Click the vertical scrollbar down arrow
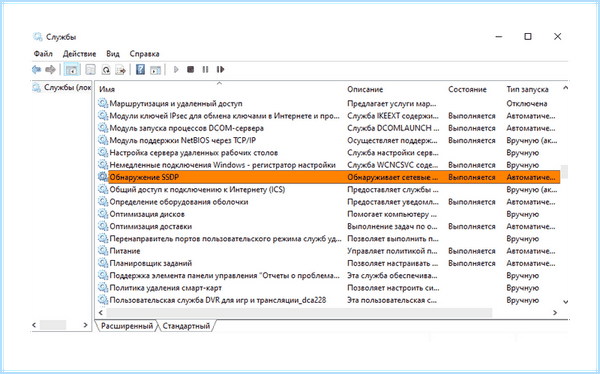 point(565,302)
